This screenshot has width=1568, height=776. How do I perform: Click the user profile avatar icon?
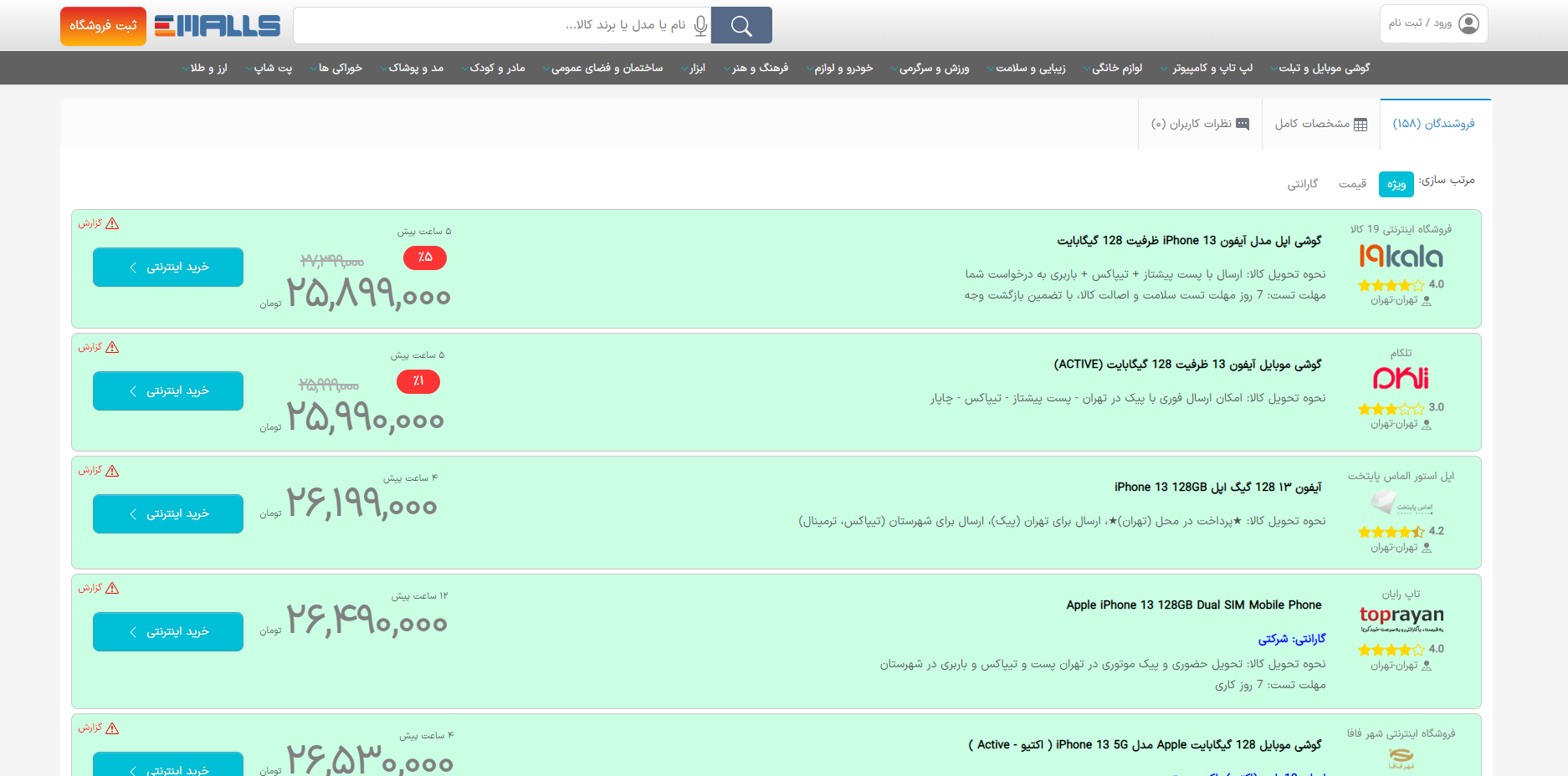click(x=1468, y=23)
